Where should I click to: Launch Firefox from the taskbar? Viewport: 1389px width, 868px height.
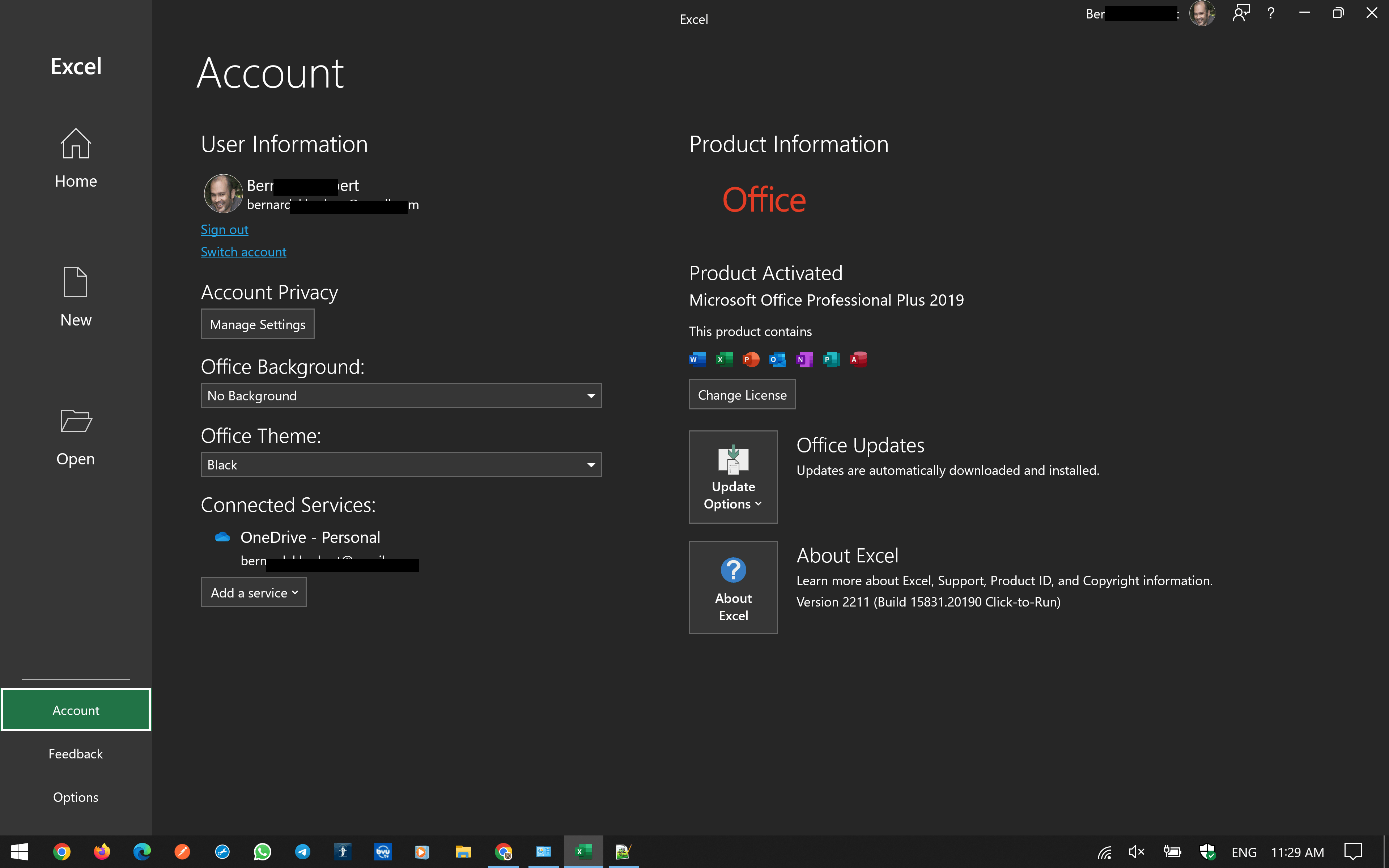click(x=102, y=852)
